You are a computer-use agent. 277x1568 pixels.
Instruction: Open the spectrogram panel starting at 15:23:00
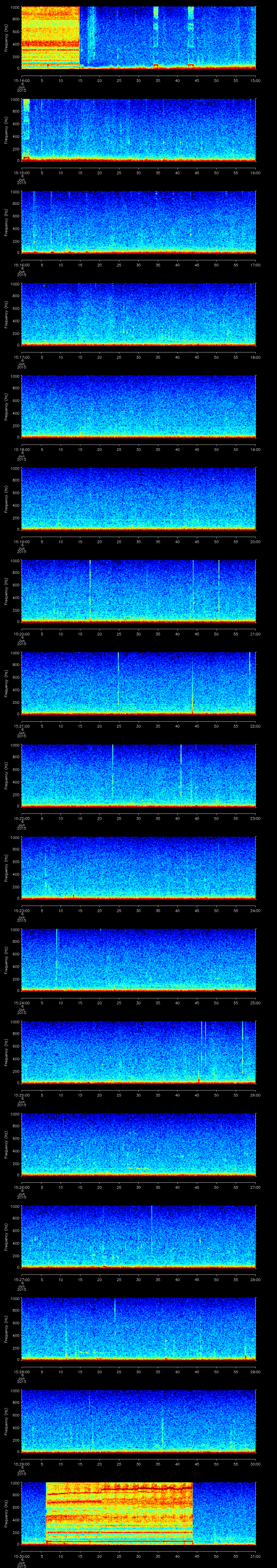point(138,868)
